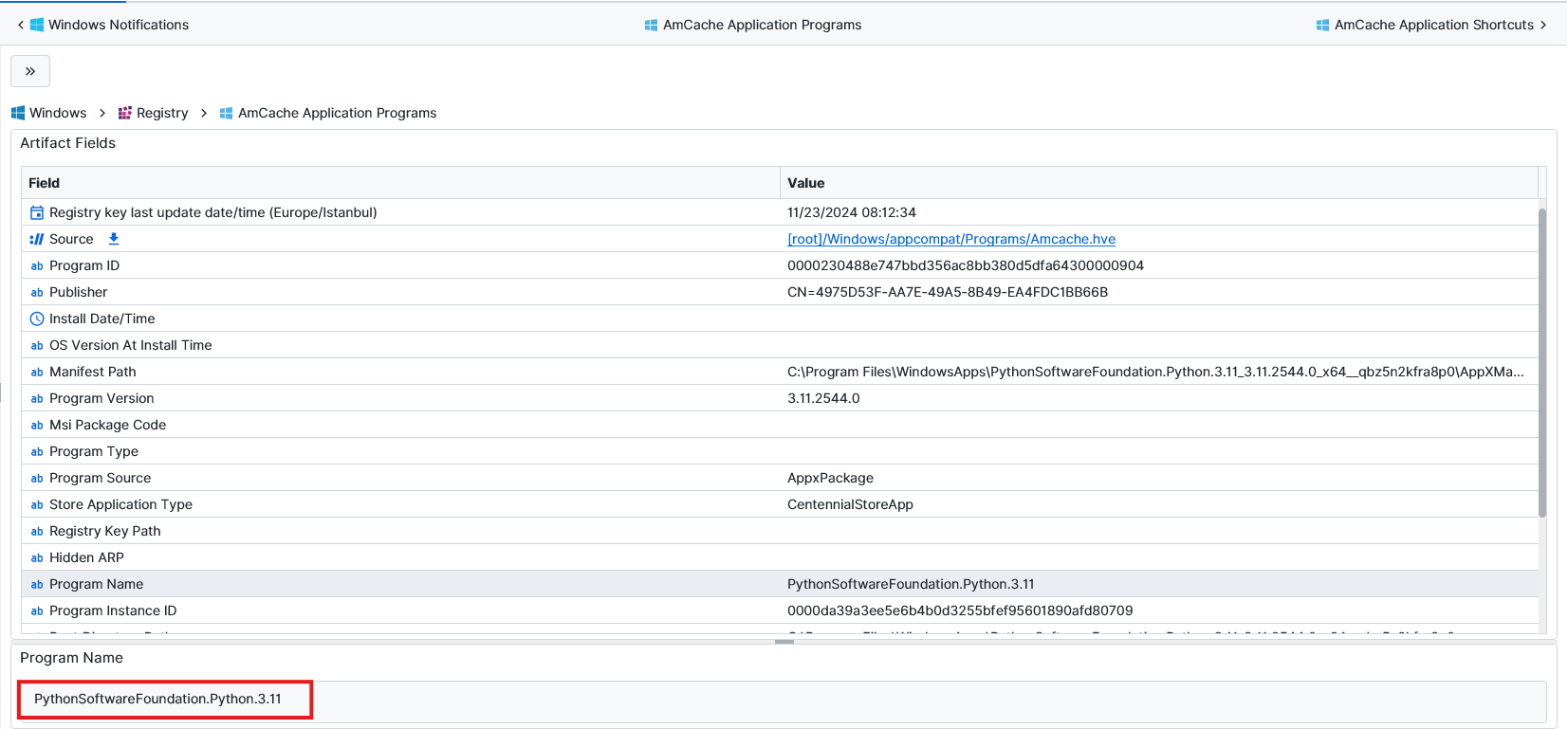Expand the panel with the double-chevron button
Viewport: 1568px width, 729px height.
[x=30, y=71]
